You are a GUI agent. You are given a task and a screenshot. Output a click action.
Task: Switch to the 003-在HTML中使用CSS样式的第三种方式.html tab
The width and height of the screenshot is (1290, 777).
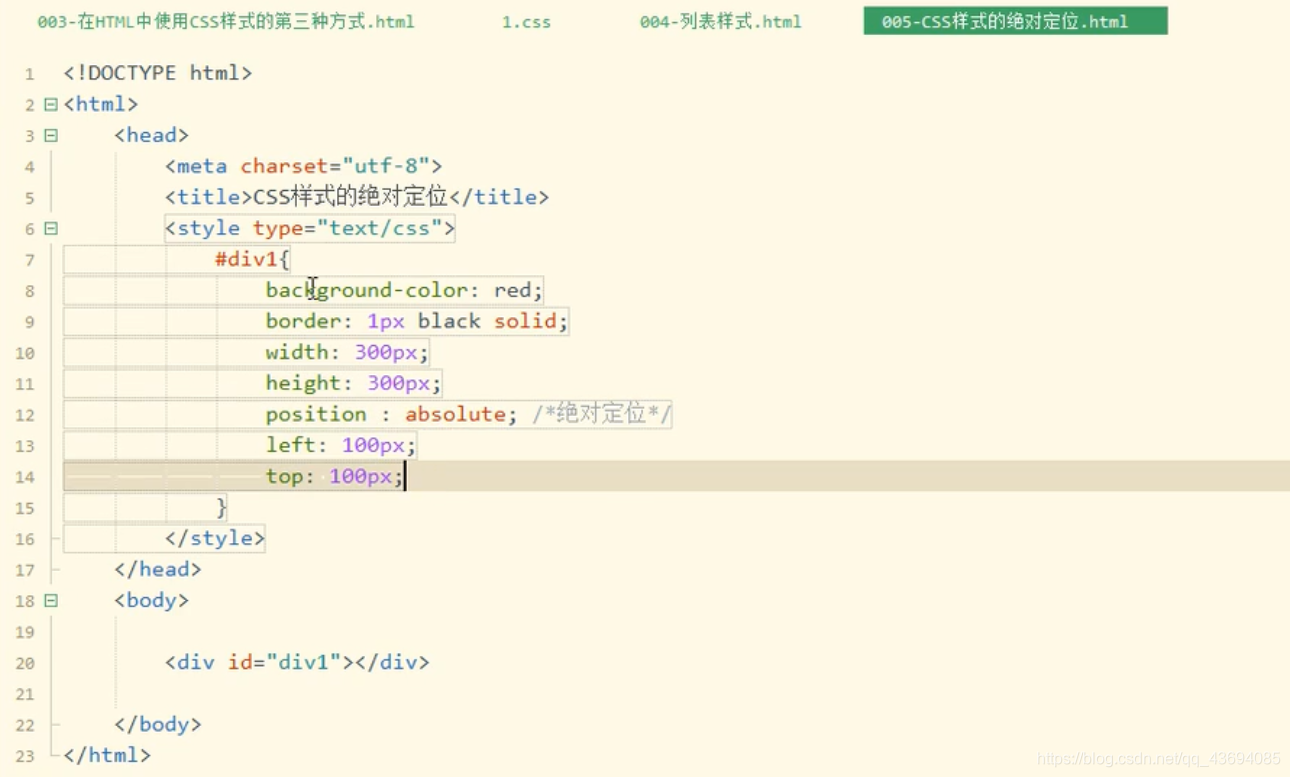click(226, 21)
